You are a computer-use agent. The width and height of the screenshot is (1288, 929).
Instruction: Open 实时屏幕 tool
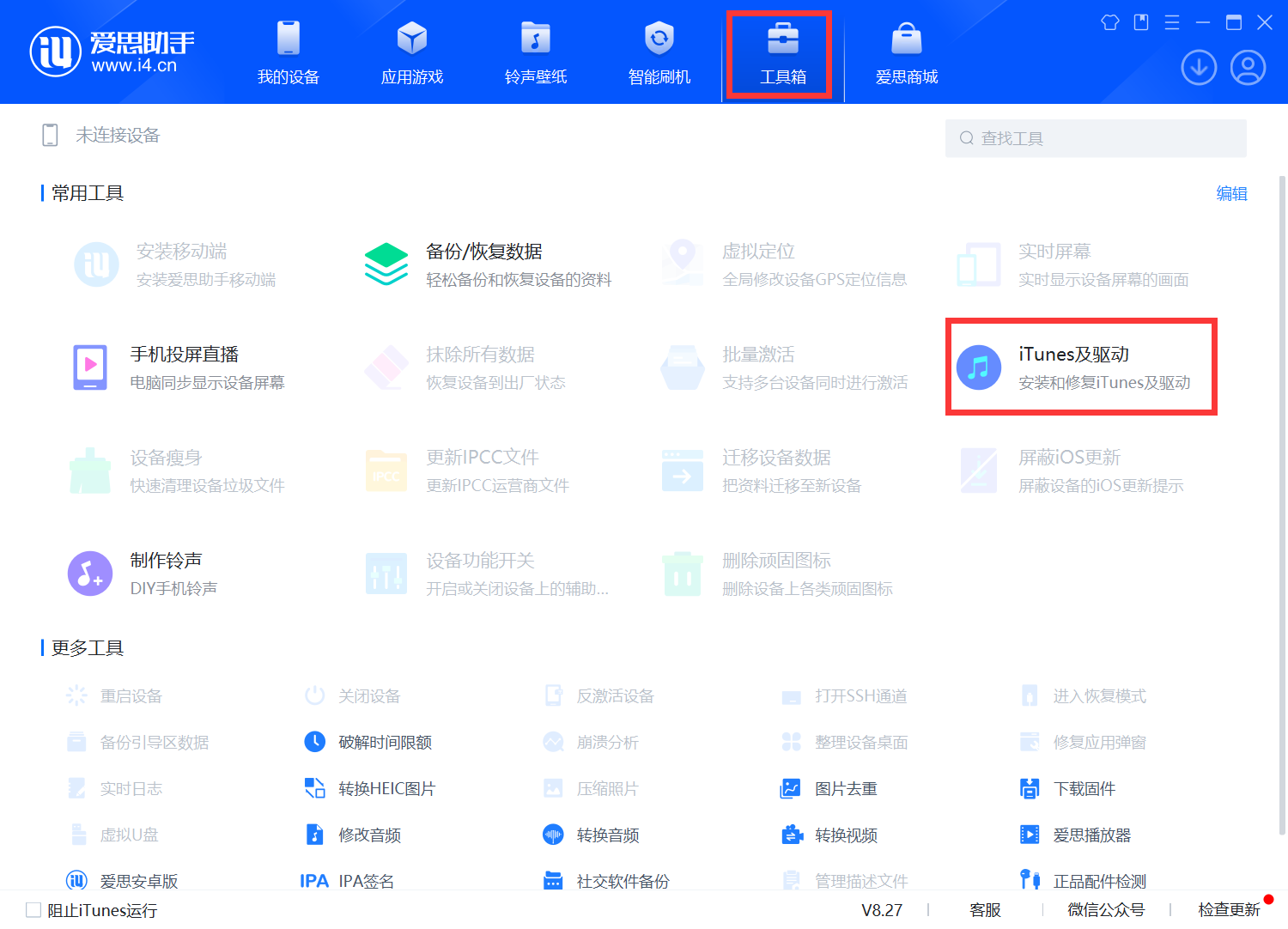click(x=1073, y=264)
